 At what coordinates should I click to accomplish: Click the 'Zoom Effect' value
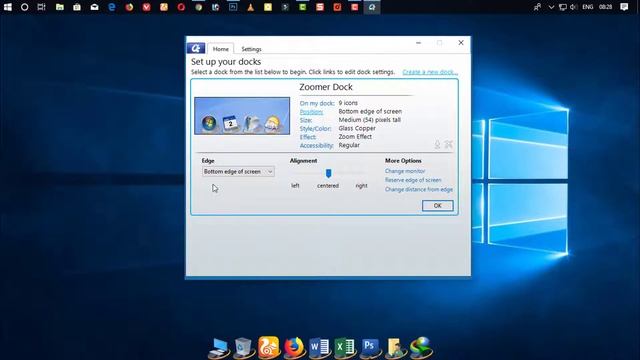pos(355,137)
